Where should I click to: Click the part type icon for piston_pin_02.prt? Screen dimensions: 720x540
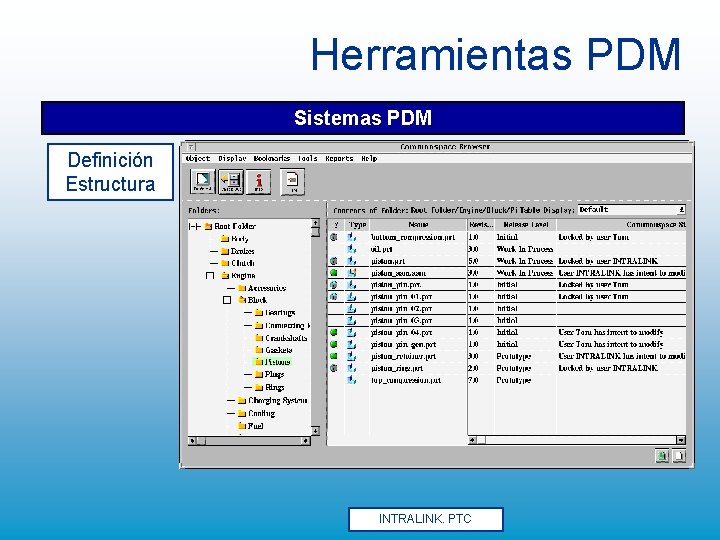pyautogui.click(x=352, y=309)
